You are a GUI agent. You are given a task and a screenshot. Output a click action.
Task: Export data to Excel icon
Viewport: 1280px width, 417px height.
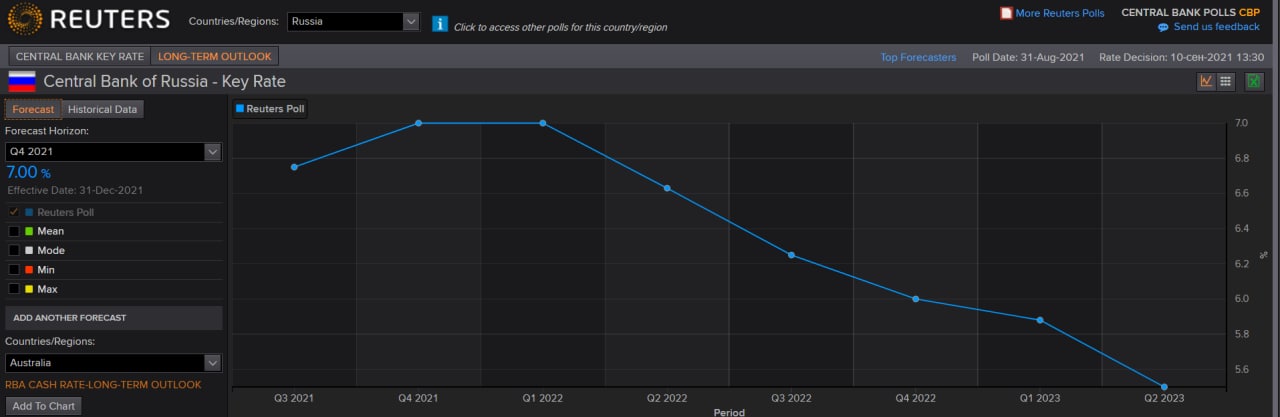(x=1253, y=82)
